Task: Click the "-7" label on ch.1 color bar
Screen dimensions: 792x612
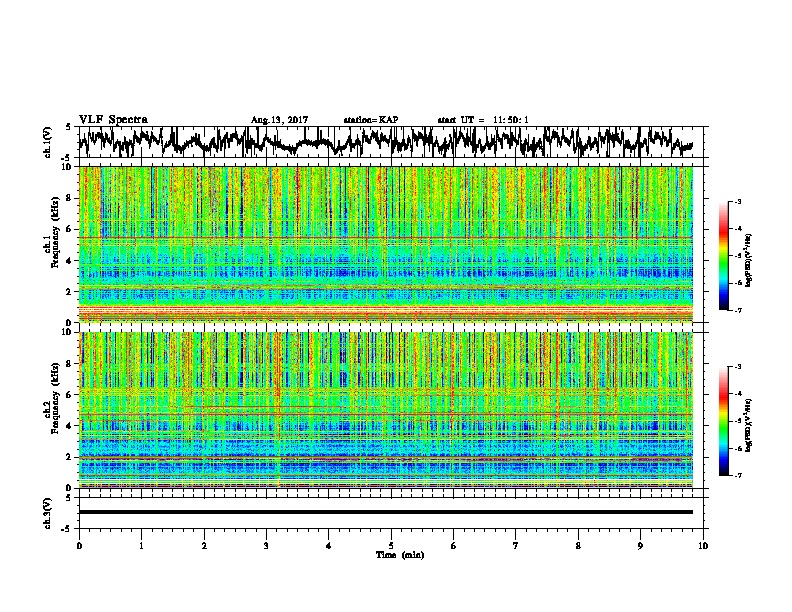Action: [737, 310]
